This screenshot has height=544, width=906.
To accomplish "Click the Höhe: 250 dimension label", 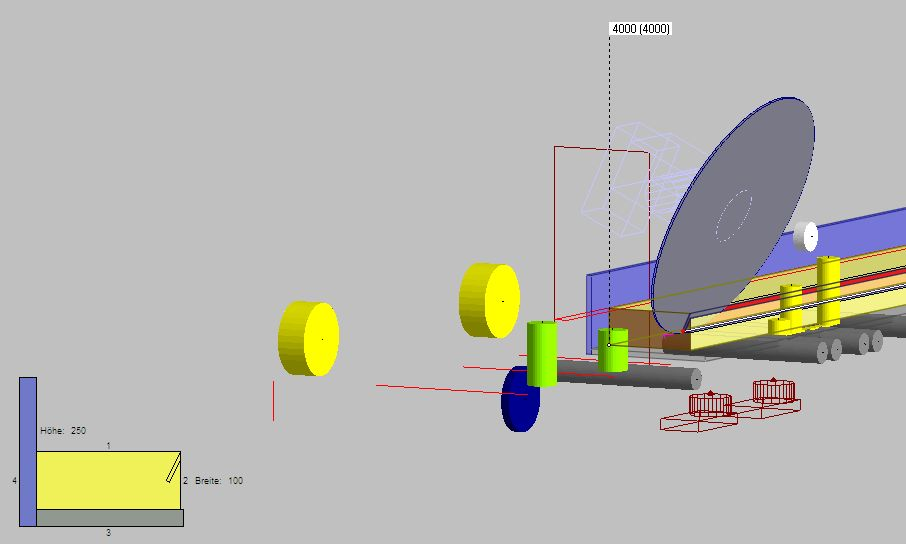I will (62, 431).
